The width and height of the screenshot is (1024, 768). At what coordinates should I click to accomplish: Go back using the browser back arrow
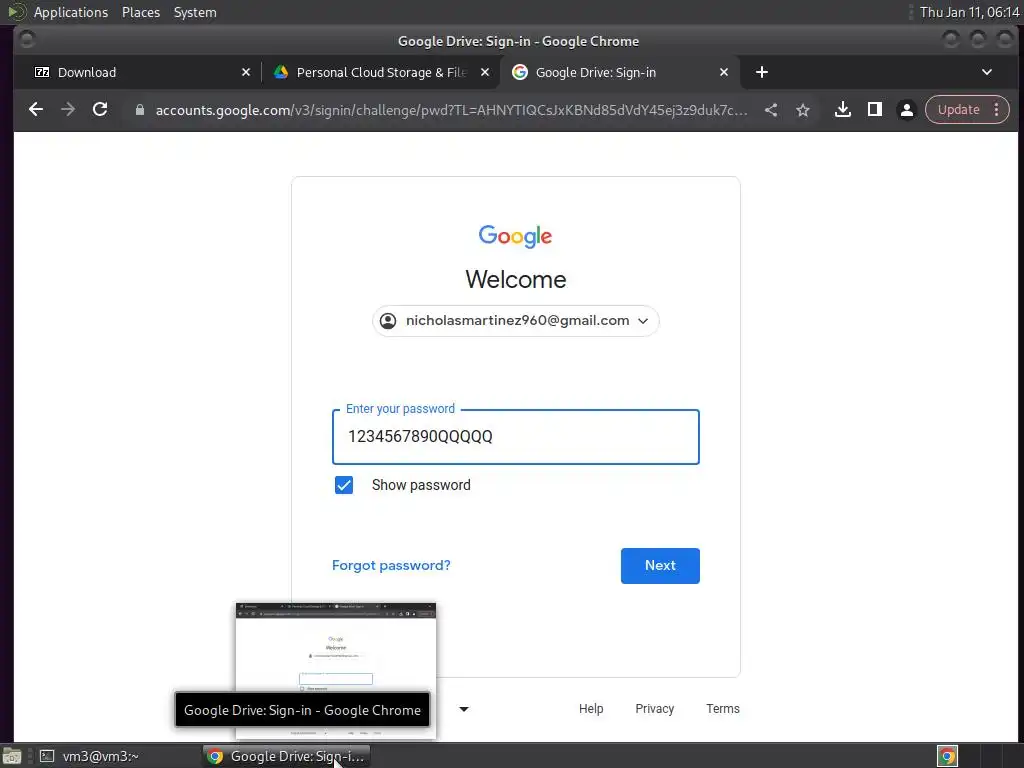pyautogui.click(x=36, y=110)
